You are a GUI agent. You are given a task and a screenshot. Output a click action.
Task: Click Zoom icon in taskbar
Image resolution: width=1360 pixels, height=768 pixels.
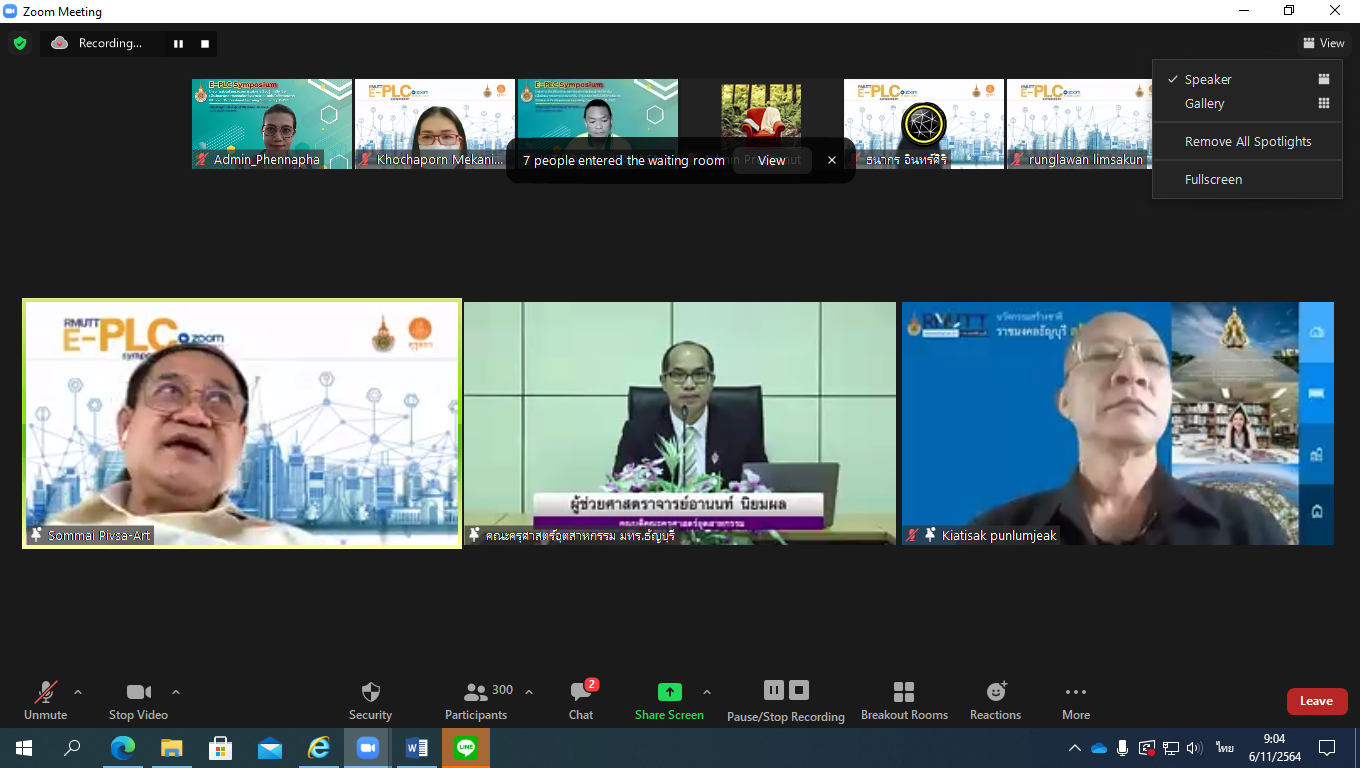click(x=367, y=748)
